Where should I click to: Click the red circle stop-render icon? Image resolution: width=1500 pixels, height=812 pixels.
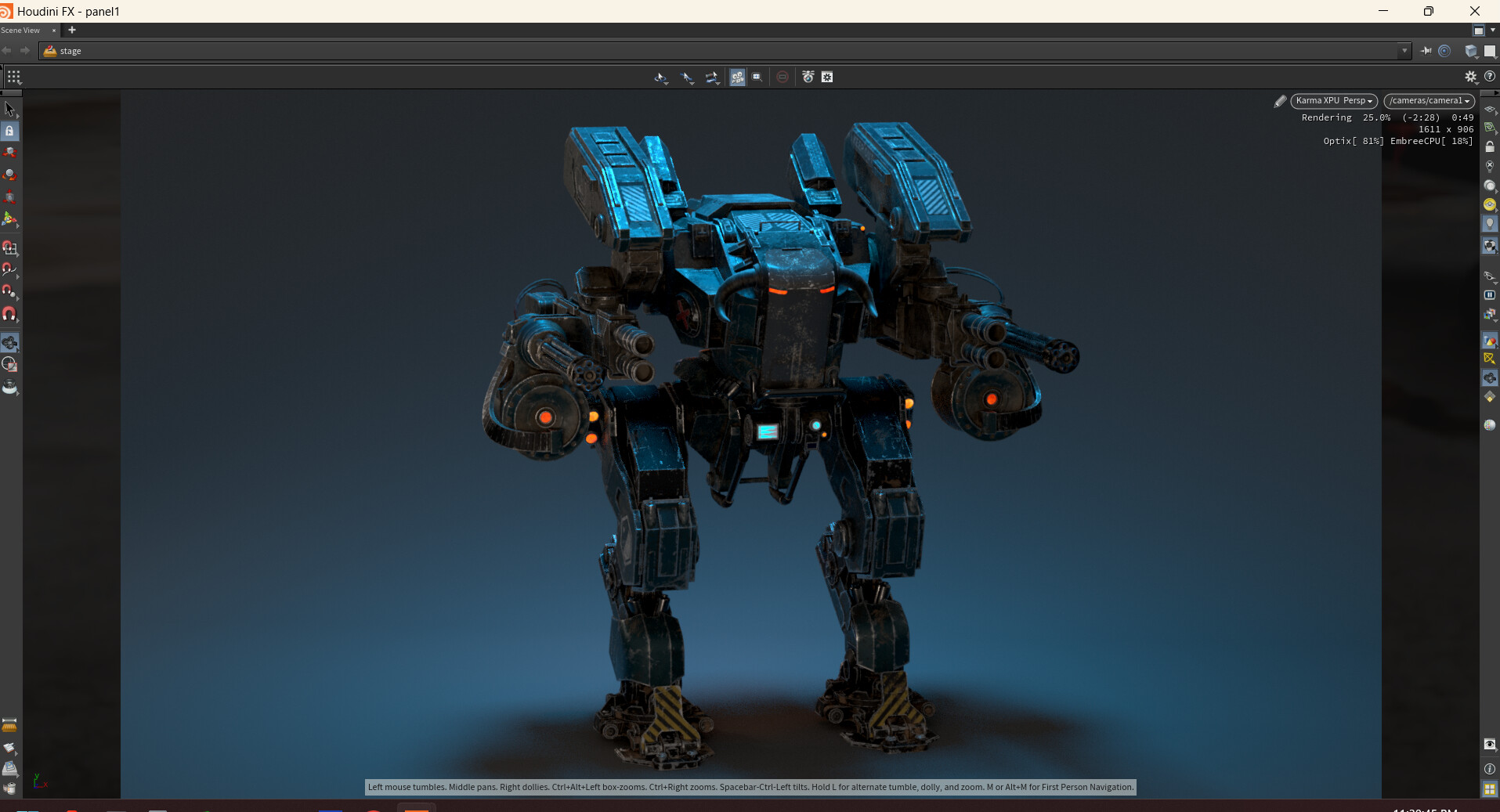783,77
